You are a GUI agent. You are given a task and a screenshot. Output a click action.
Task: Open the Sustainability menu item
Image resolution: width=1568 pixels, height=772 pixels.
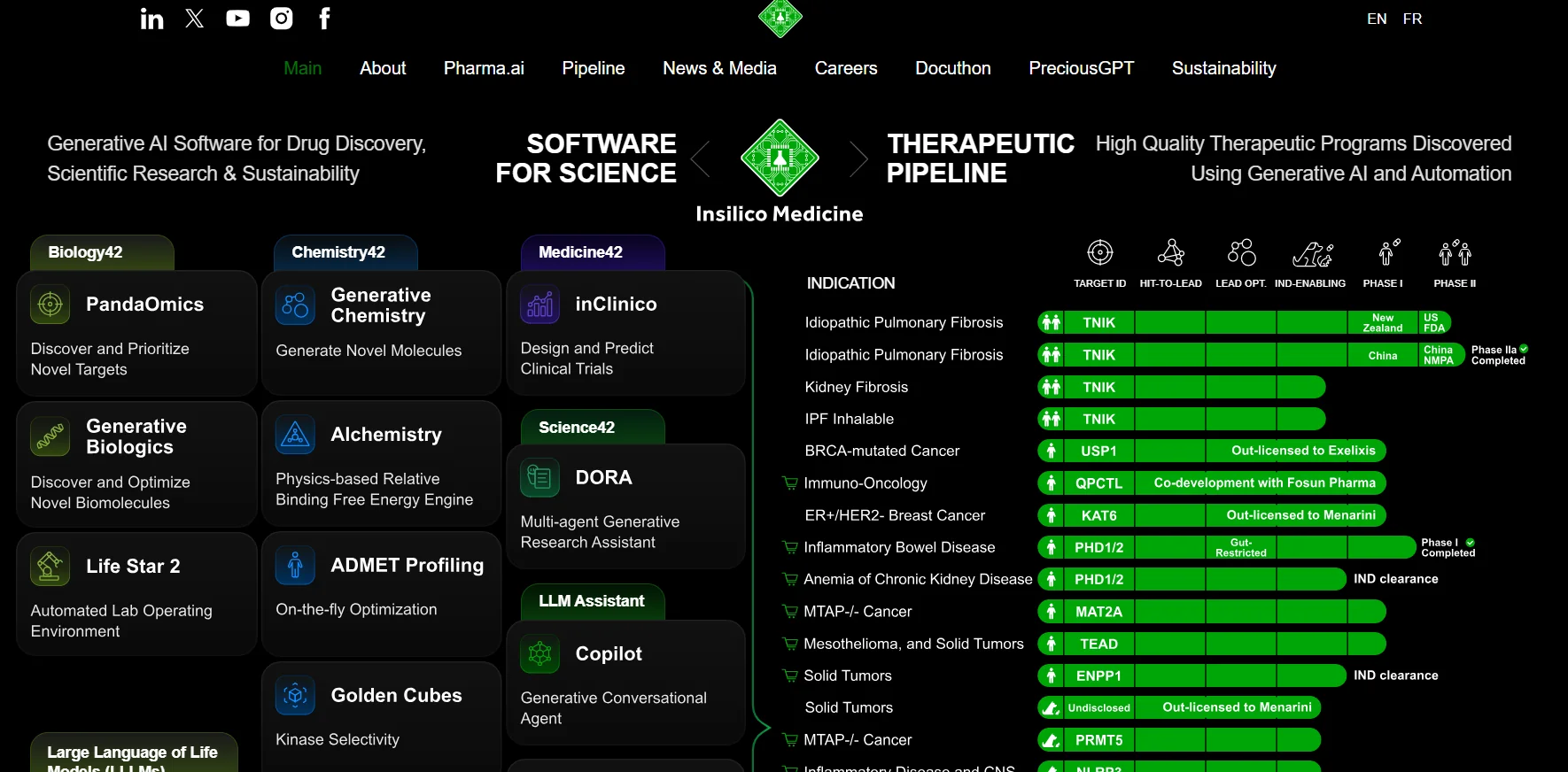pos(1224,68)
